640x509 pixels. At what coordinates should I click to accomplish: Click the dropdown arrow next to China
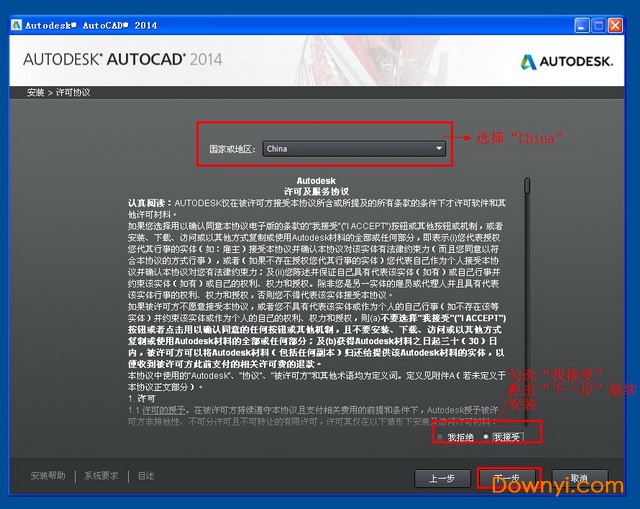[438, 149]
